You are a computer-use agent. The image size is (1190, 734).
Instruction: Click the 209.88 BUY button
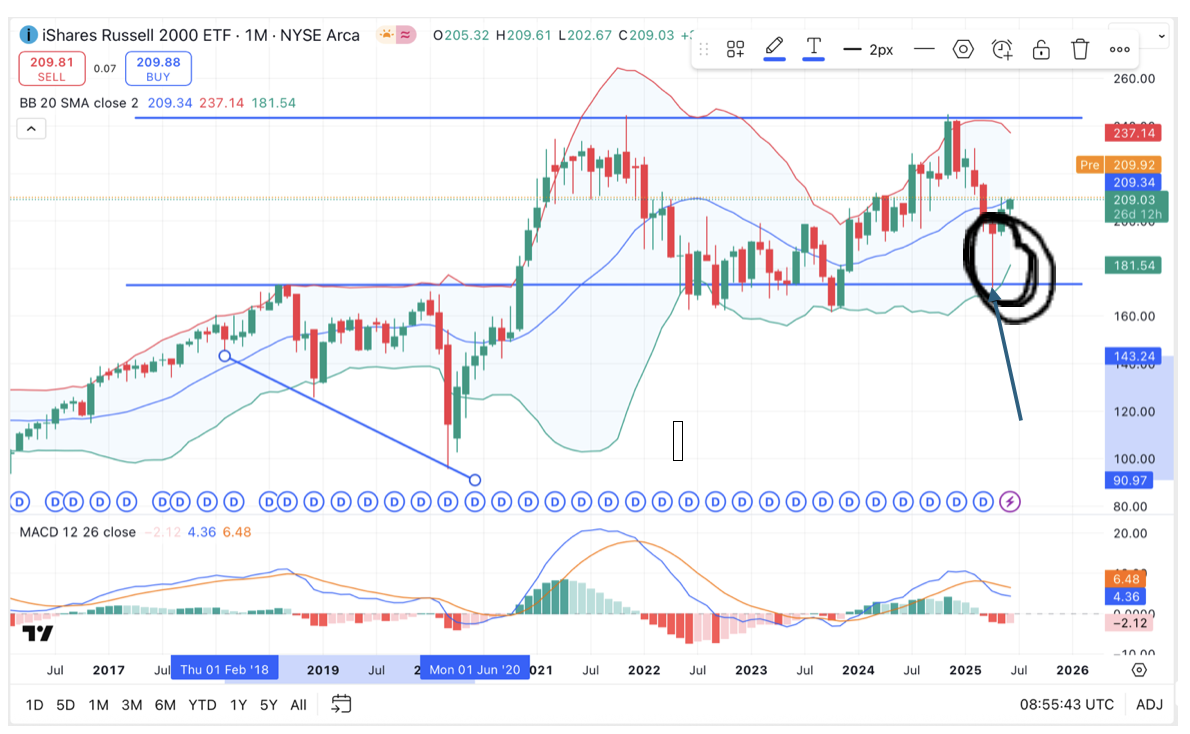(x=158, y=68)
